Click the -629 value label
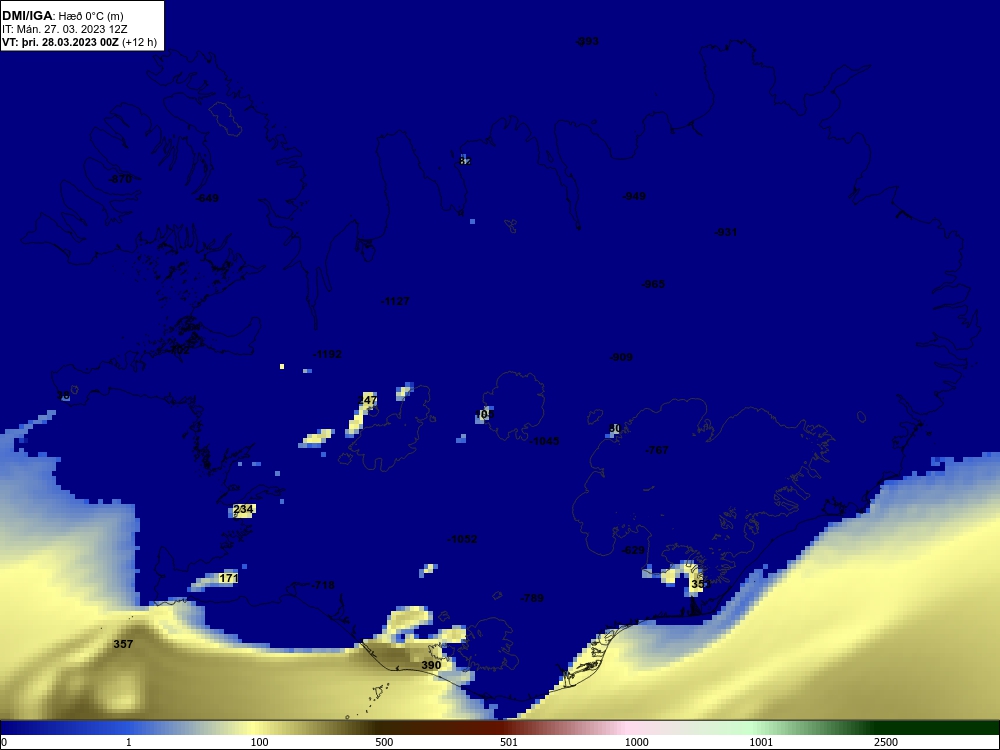 (633, 550)
